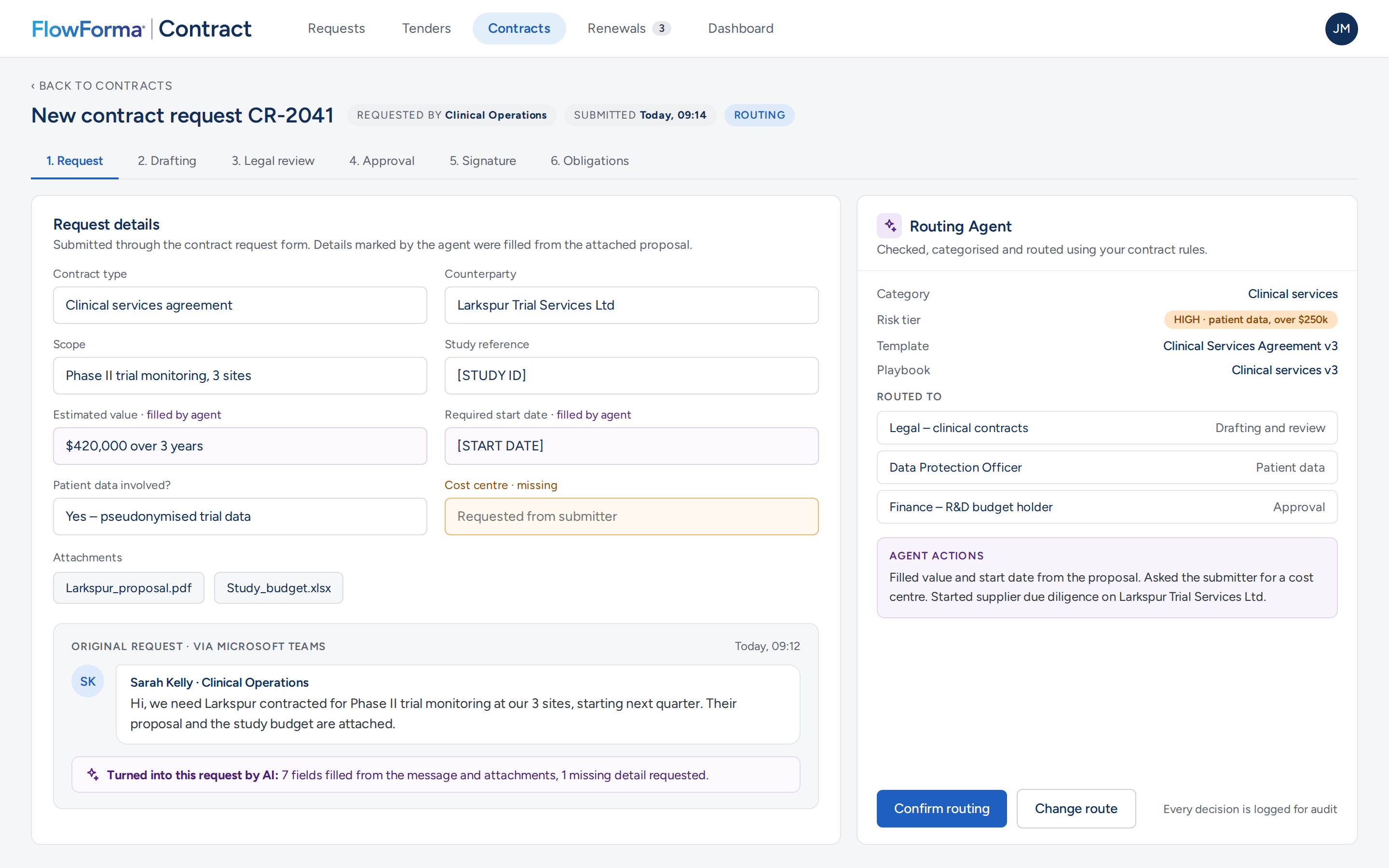Go back to contracts list
1389x868 pixels.
point(102,85)
